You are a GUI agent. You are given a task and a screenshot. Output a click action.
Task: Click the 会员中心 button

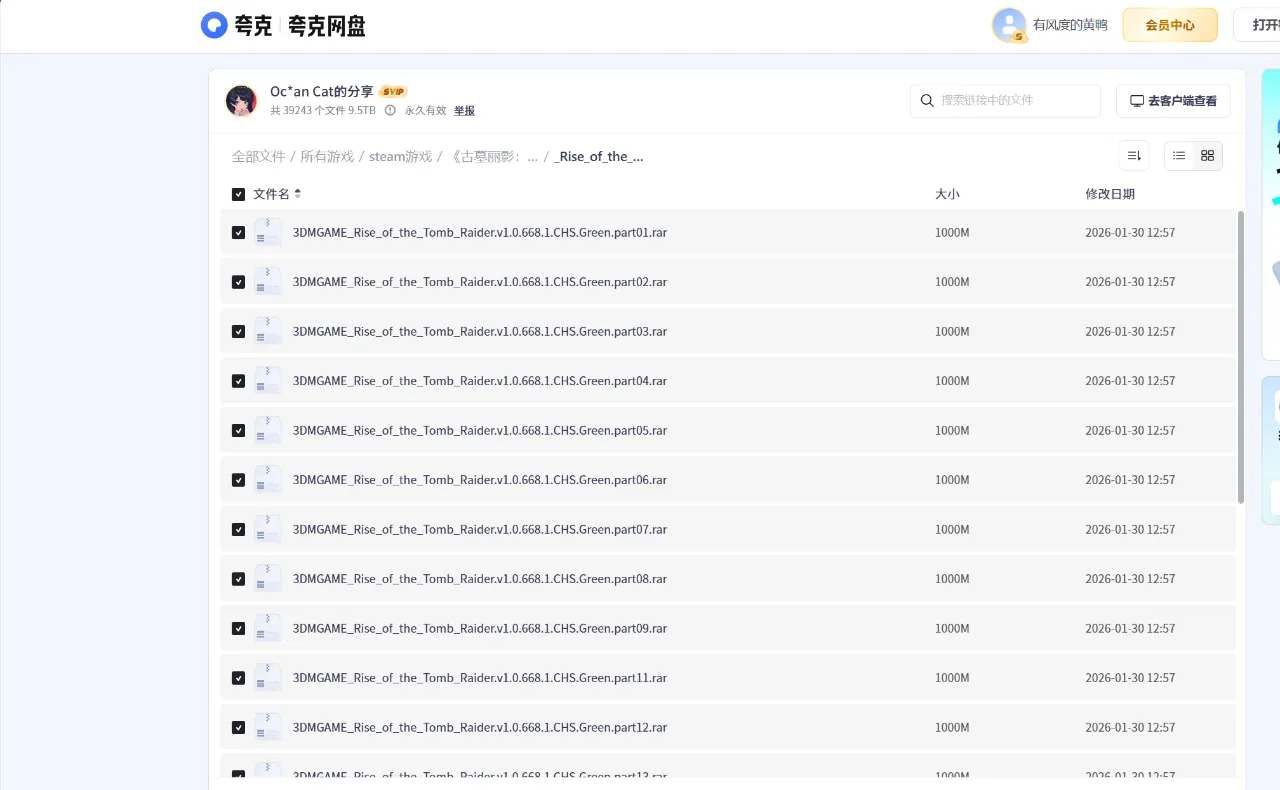click(1169, 25)
